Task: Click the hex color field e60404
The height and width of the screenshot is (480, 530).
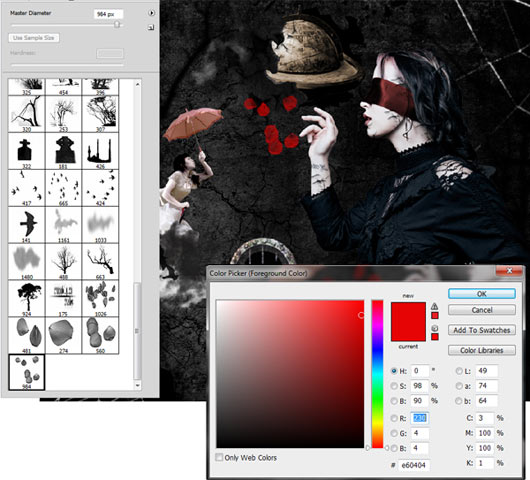Action: tap(414, 465)
